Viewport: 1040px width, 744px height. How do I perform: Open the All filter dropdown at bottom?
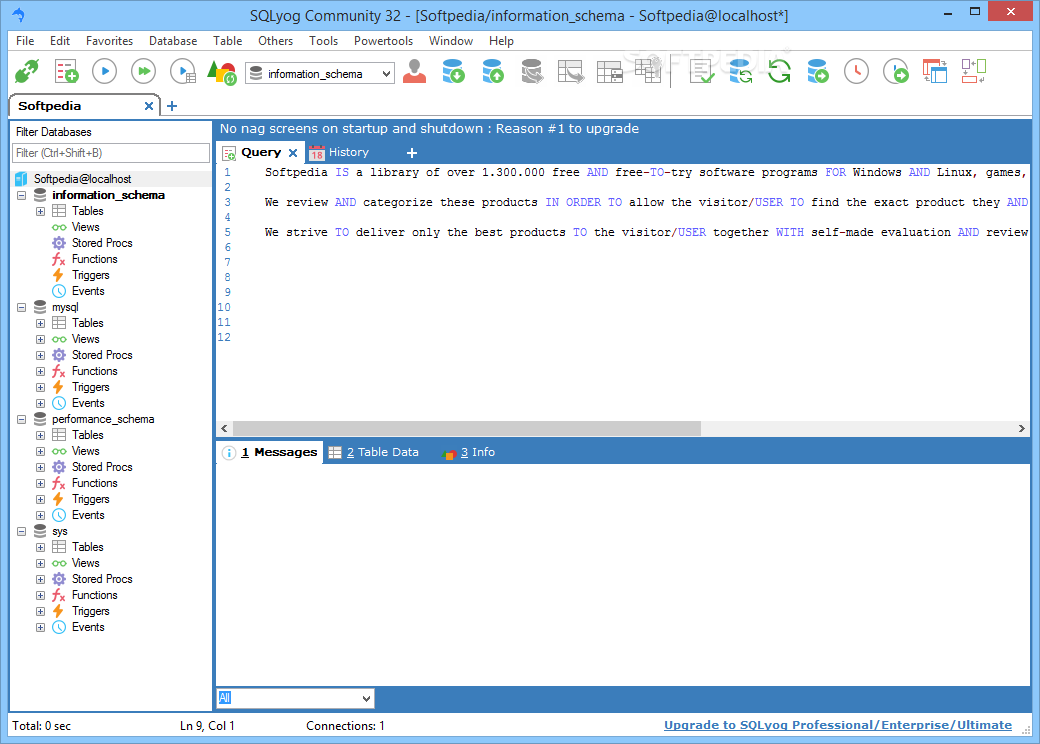click(x=295, y=698)
